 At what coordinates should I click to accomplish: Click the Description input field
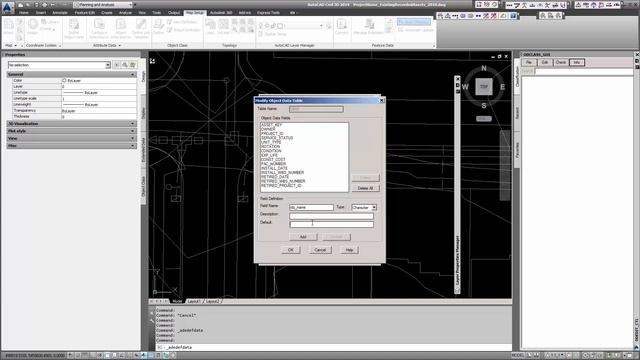tap(331, 216)
